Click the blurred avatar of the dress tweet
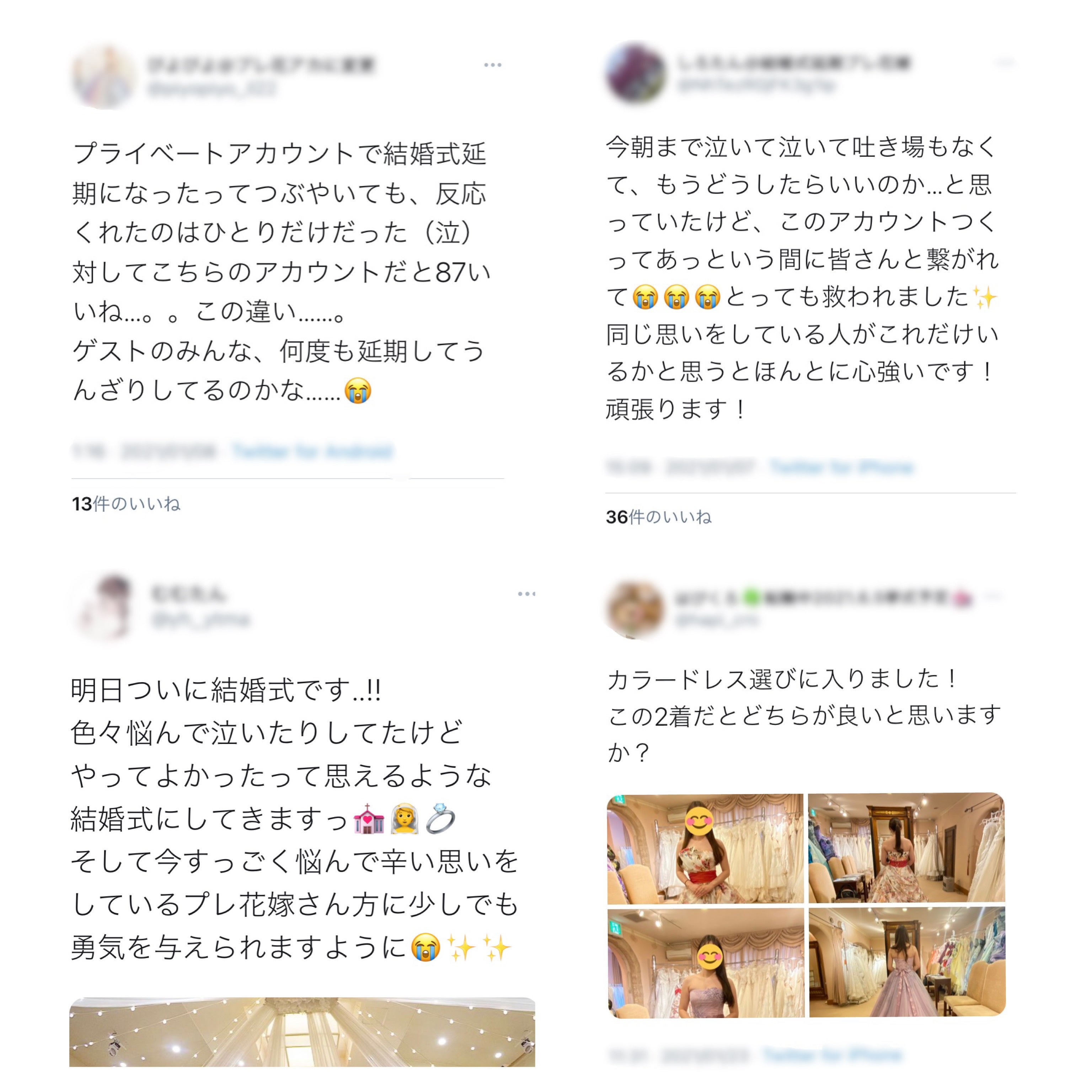 coord(635,609)
